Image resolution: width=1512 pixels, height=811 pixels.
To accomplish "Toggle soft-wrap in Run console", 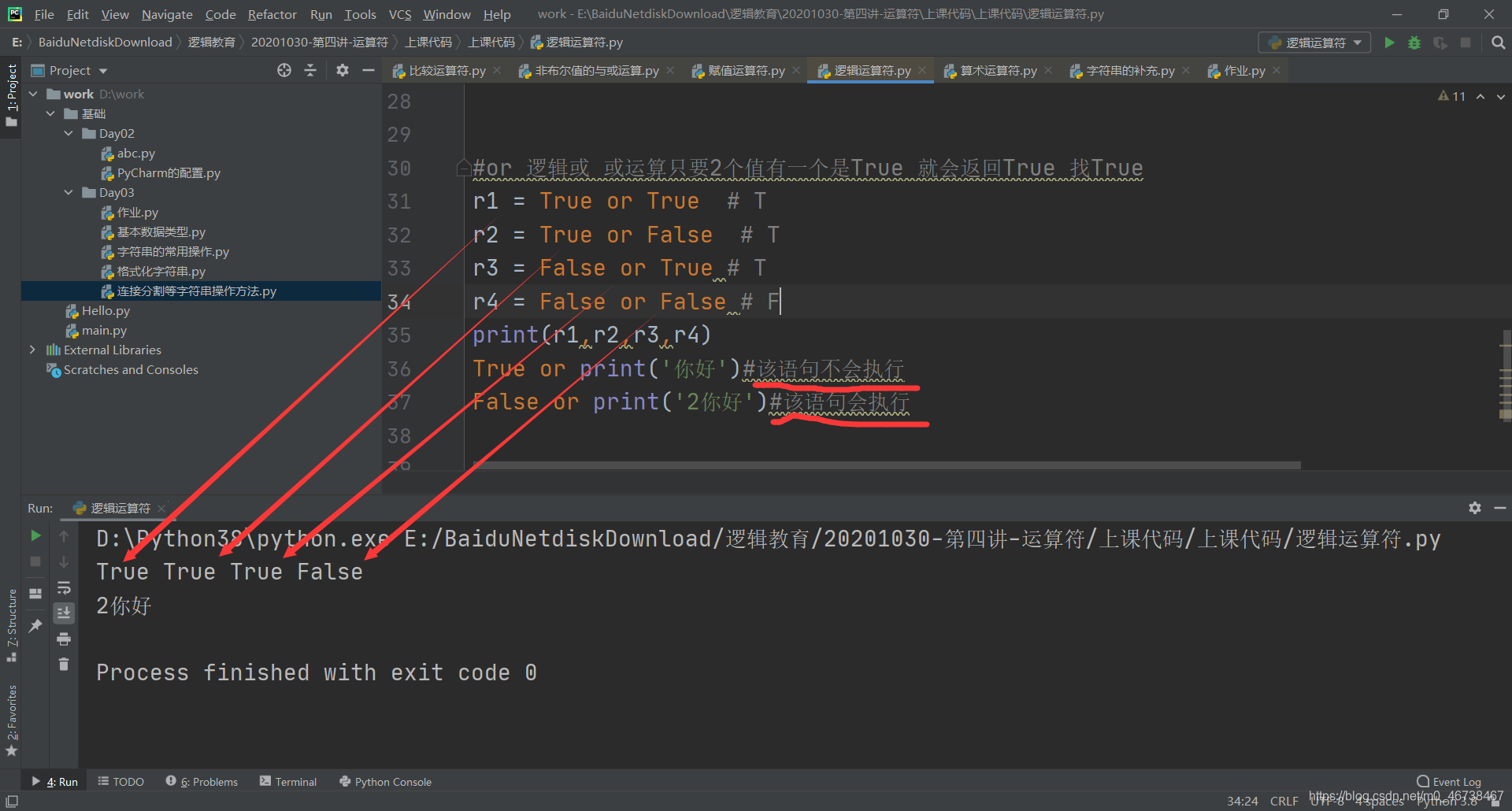I will click(x=64, y=587).
